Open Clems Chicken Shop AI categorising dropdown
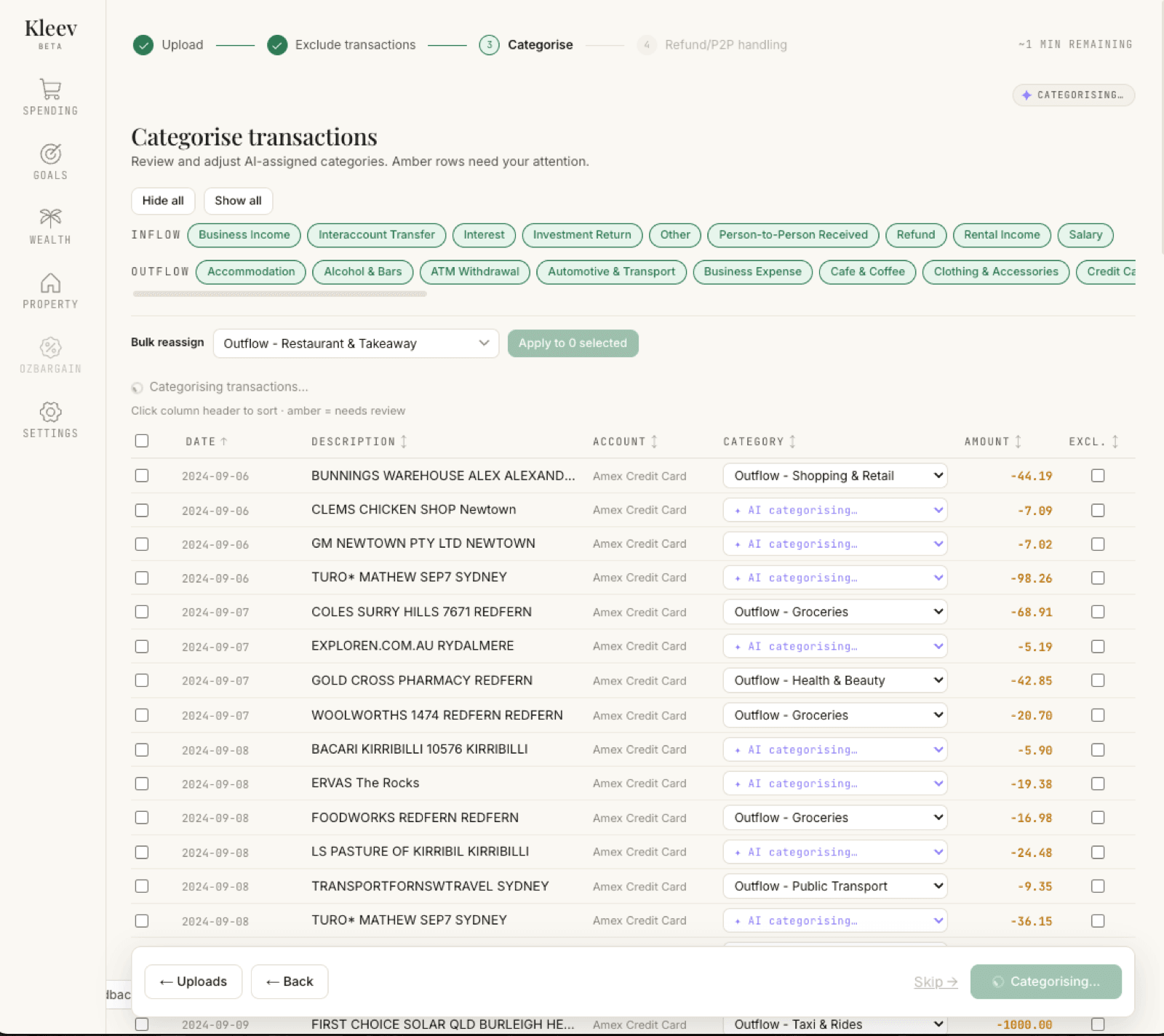 (x=835, y=510)
